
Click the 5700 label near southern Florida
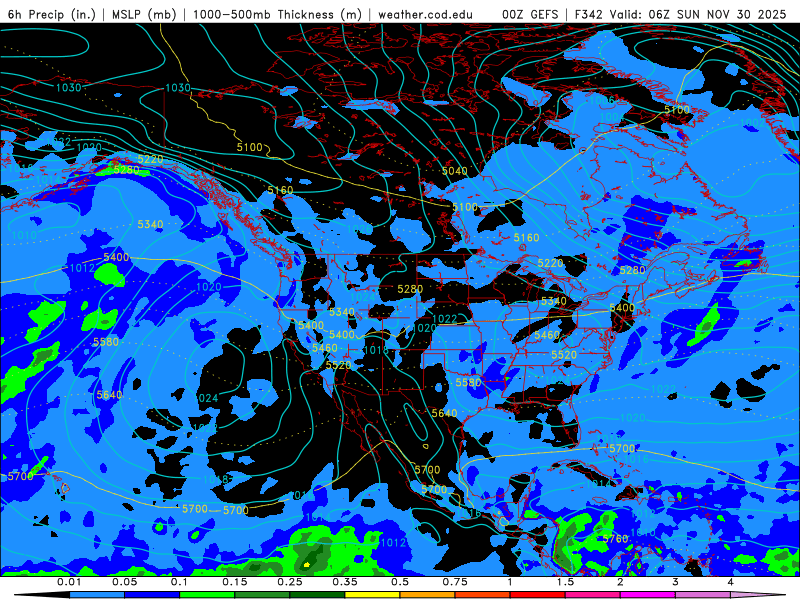pos(622,448)
